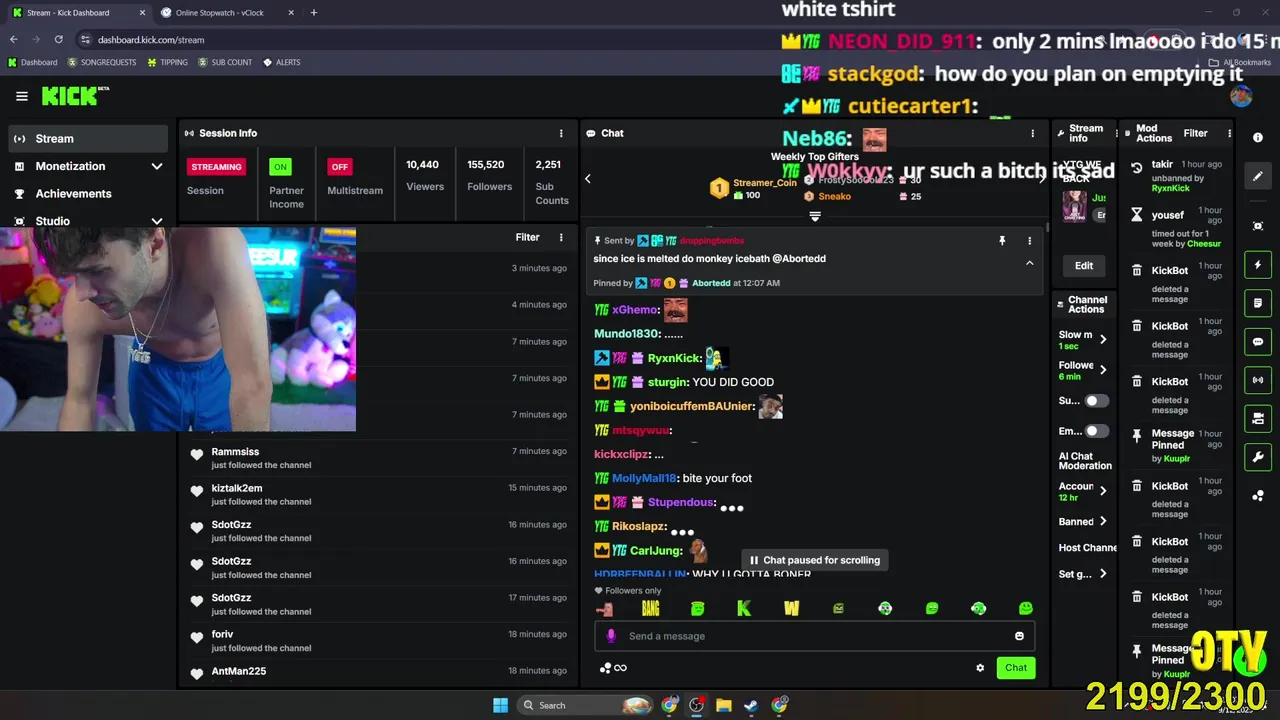Screen dimensions: 1280x720
Task: Click the pencil edit icon in right toolbar
Action: coord(1258,176)
